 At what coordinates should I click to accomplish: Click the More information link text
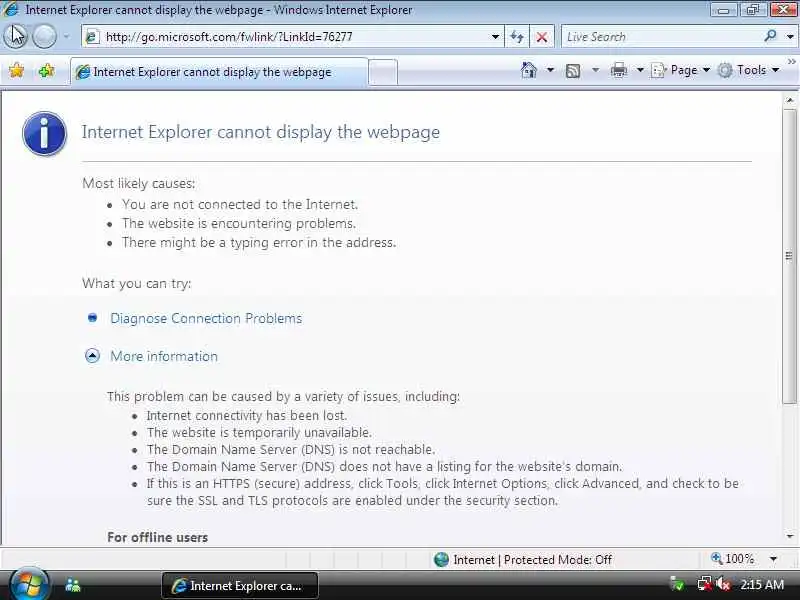pos(164,356)
